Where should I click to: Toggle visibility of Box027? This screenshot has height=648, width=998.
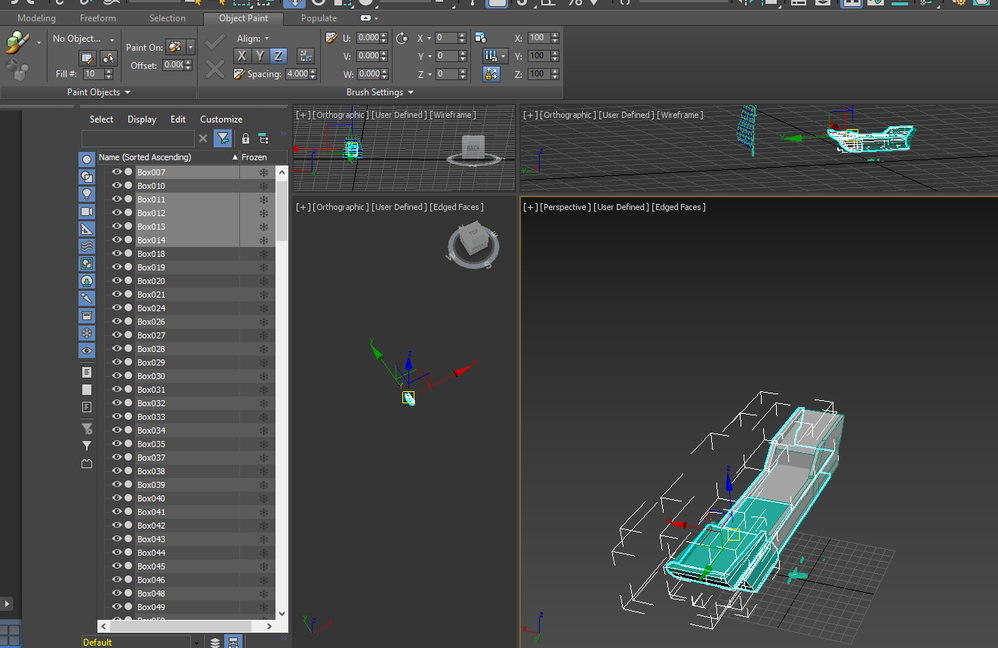click(x=116, y=335)
